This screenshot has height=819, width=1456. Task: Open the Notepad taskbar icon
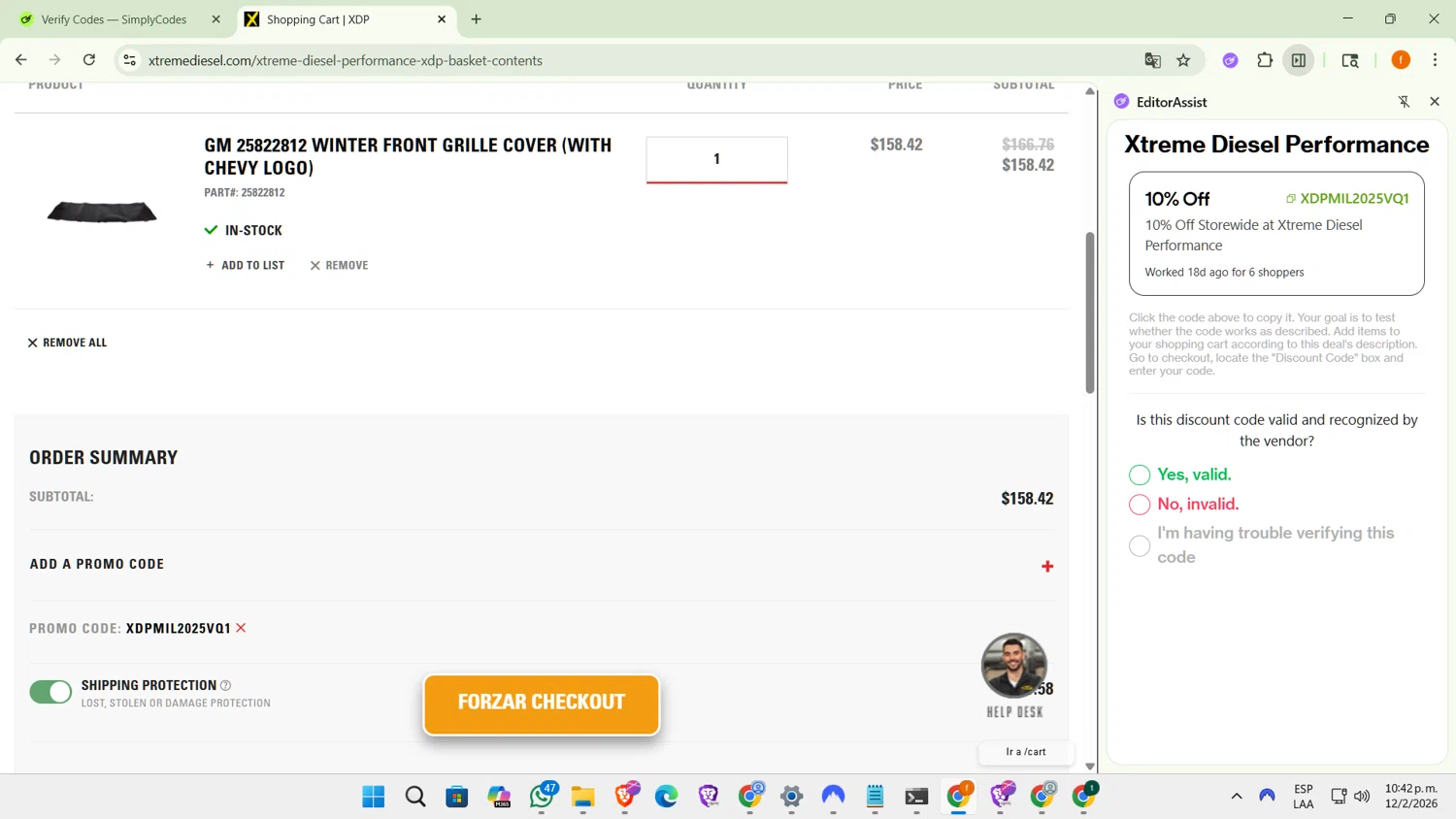point(875,797)
